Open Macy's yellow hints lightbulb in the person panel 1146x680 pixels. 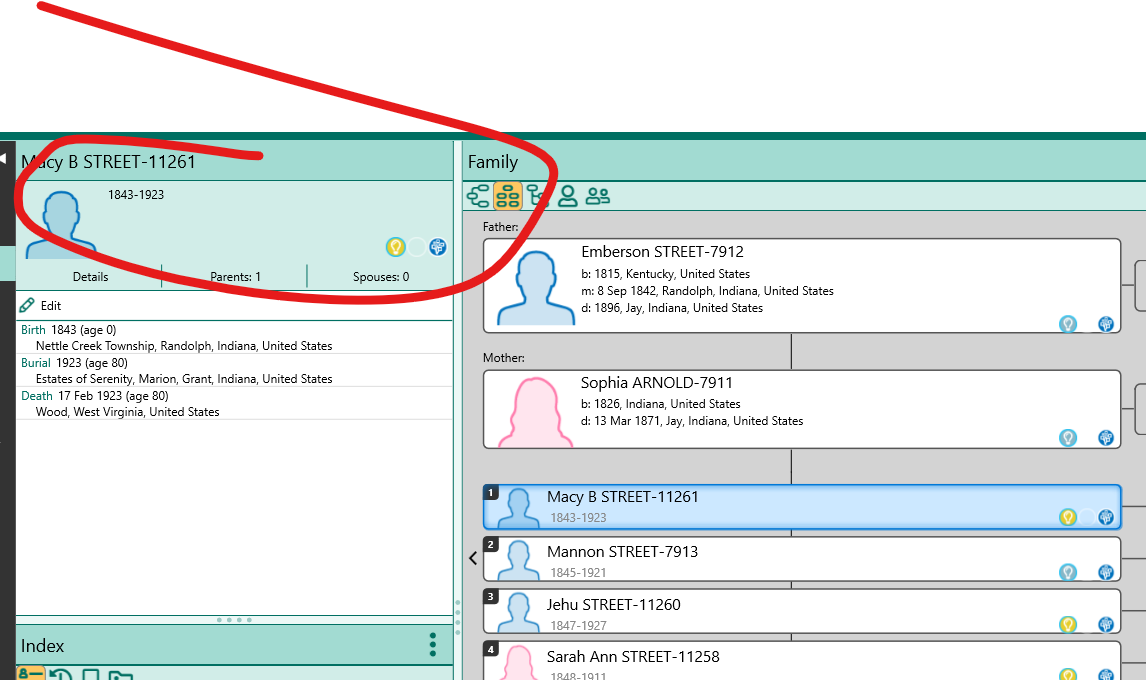[x=395, y=247]
